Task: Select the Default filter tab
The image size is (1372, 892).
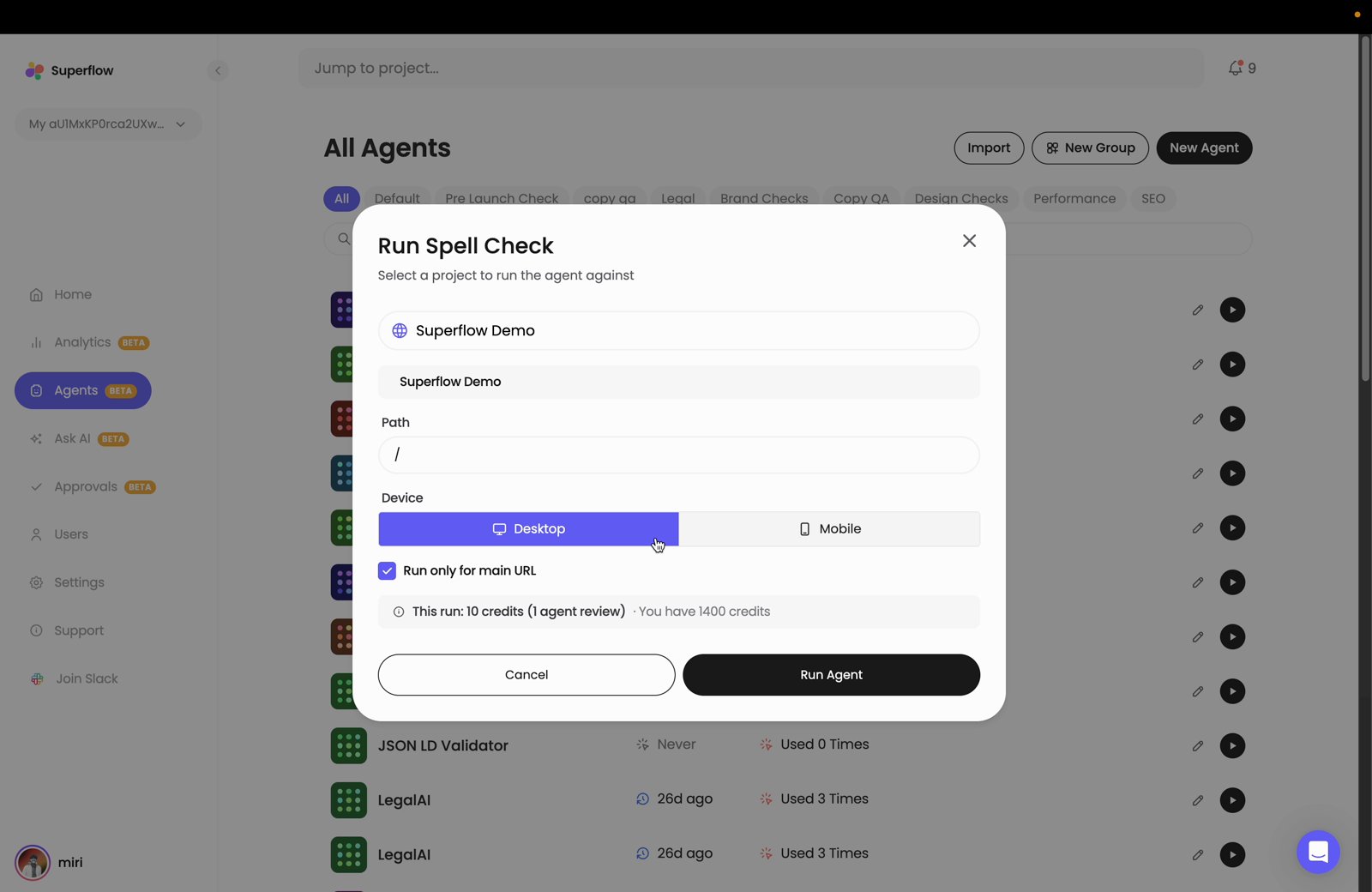Action: pos(397,198)
